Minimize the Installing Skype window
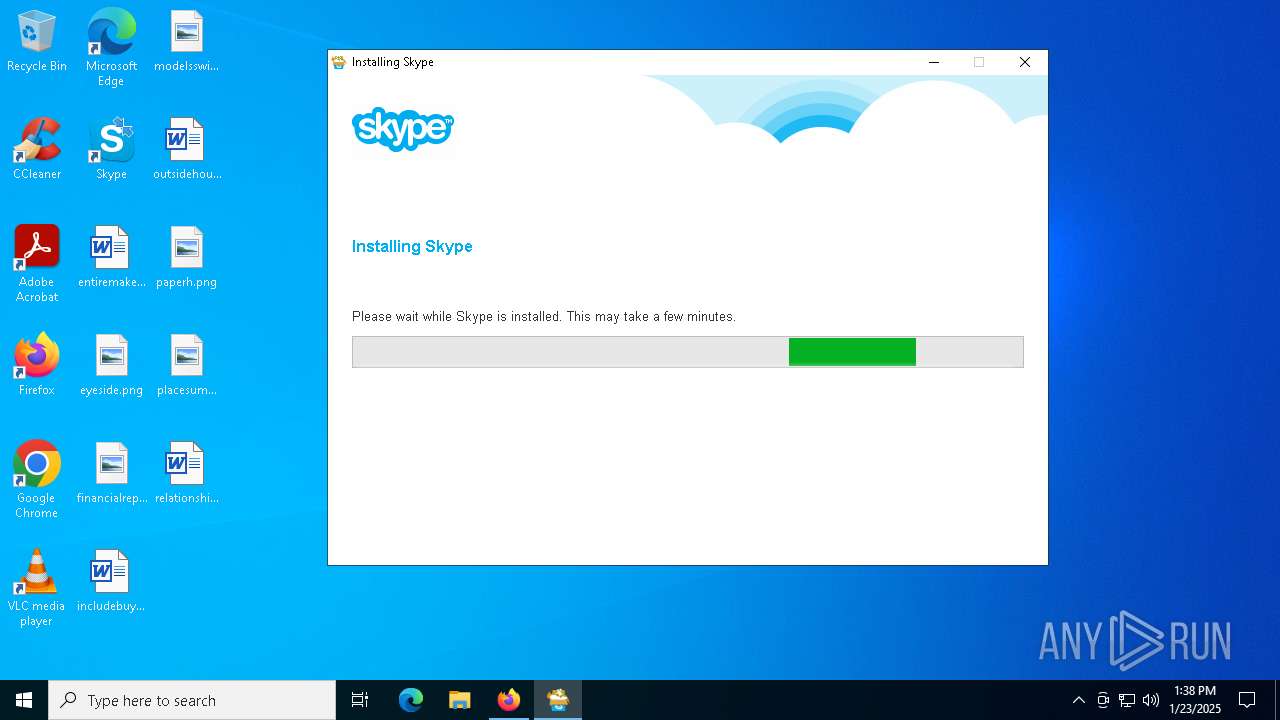The width and height of the screenshot is (1280, 720). pos(934,62)
